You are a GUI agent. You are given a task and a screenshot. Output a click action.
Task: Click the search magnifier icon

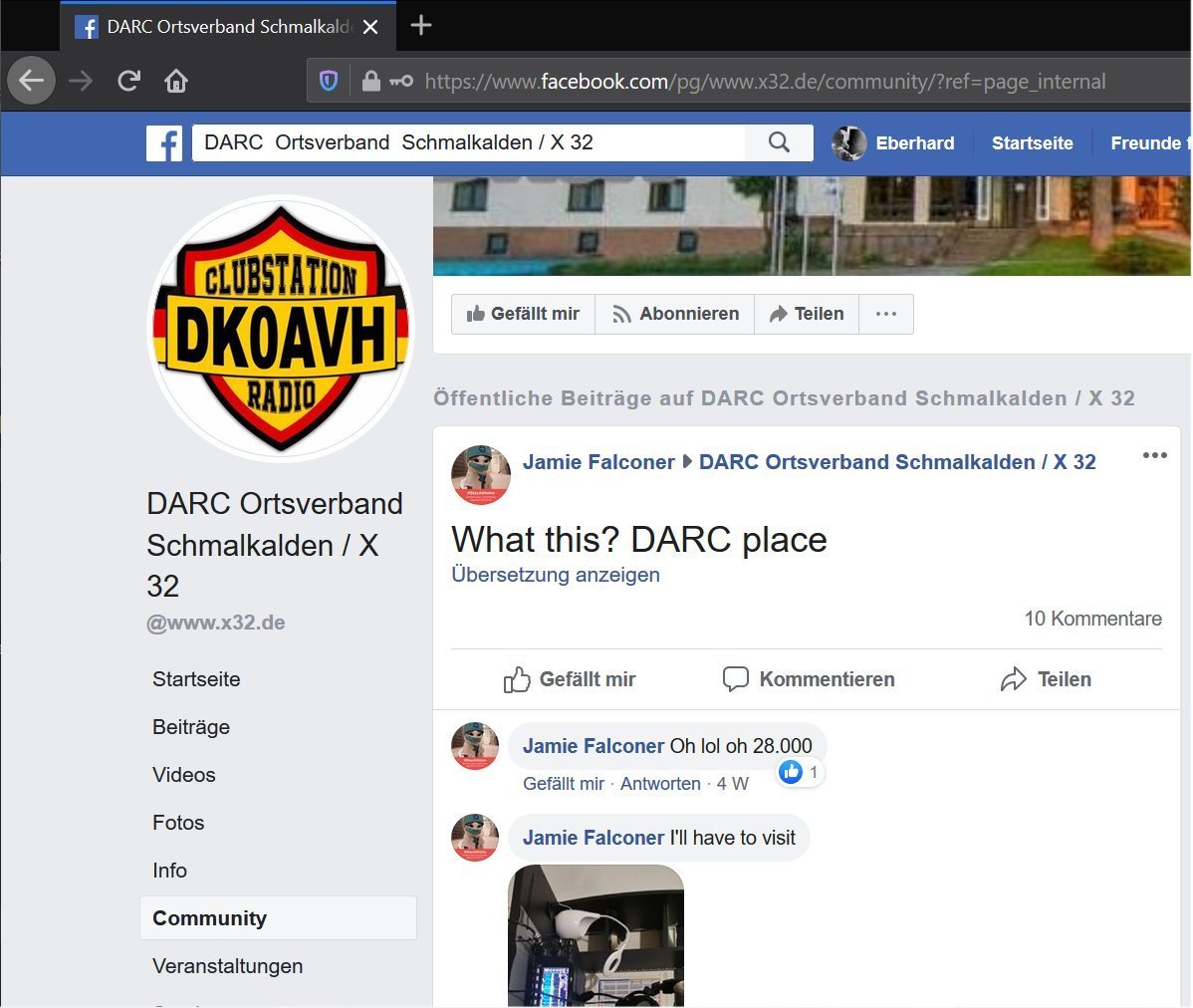coord(779,142)
